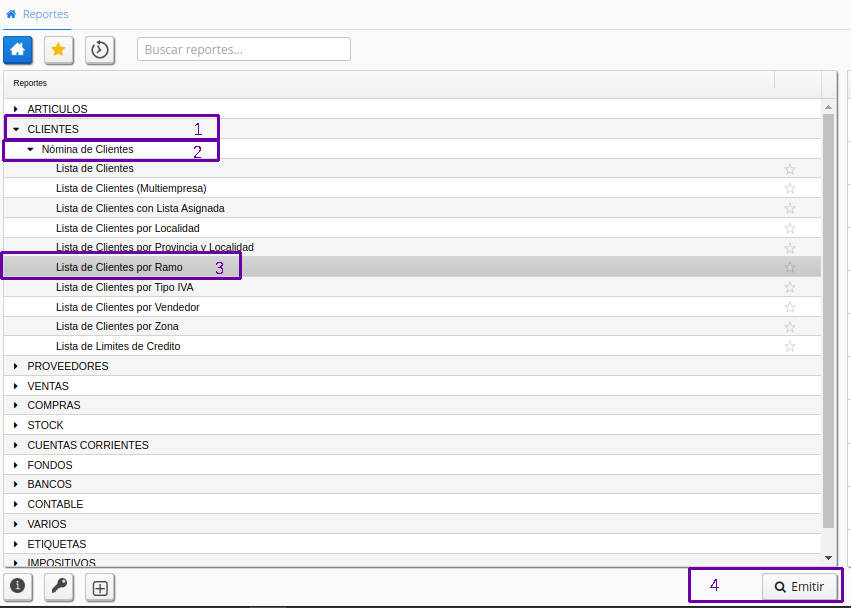Collapse the Nómina de Clientes arrow
The image size is (851, 608).
(30, 149)
